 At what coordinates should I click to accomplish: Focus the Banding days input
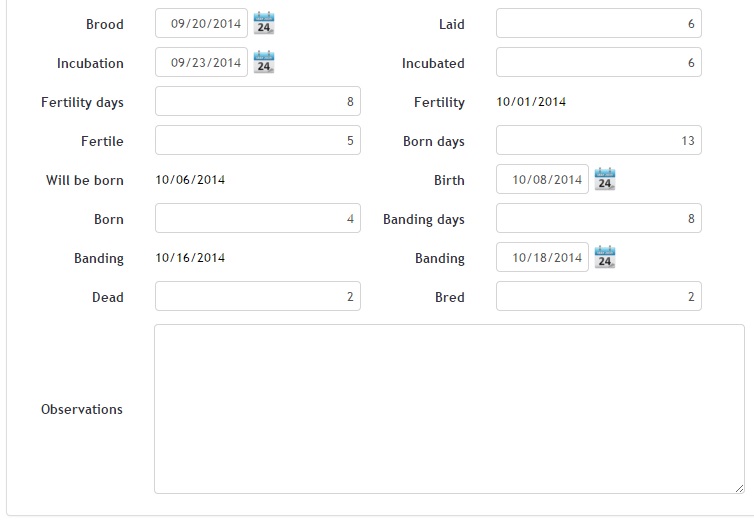point(598,219)
